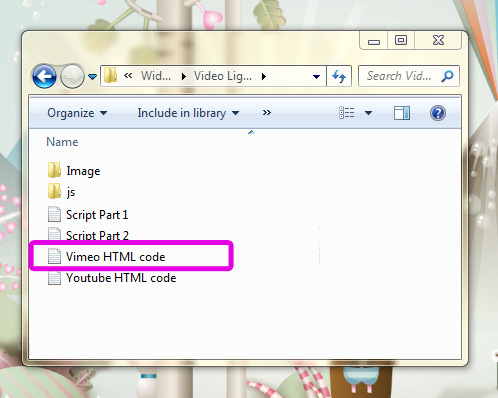Select Script Part 1 file icon
498x398 pixels.
click(x=54, y=214)
